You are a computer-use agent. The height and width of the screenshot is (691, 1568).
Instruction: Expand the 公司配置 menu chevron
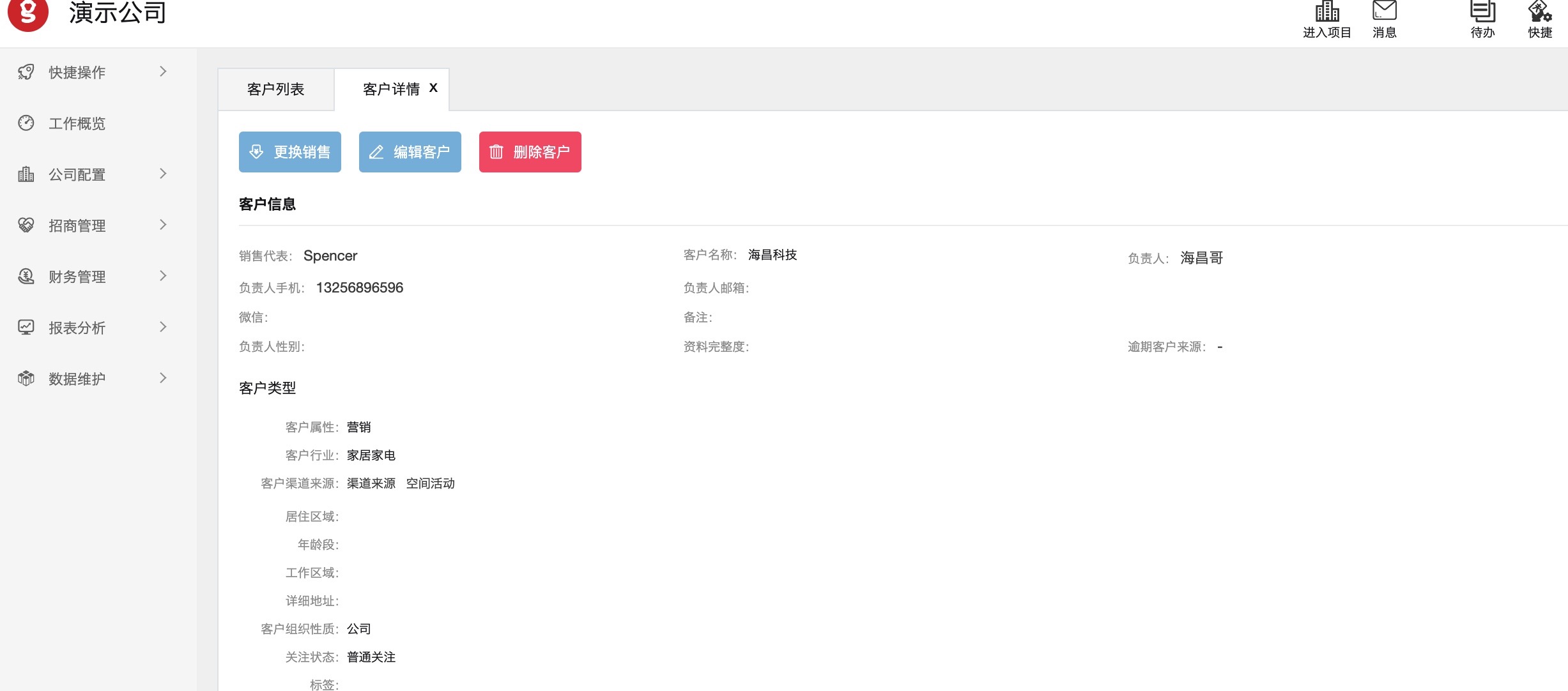tap(163, 174)
